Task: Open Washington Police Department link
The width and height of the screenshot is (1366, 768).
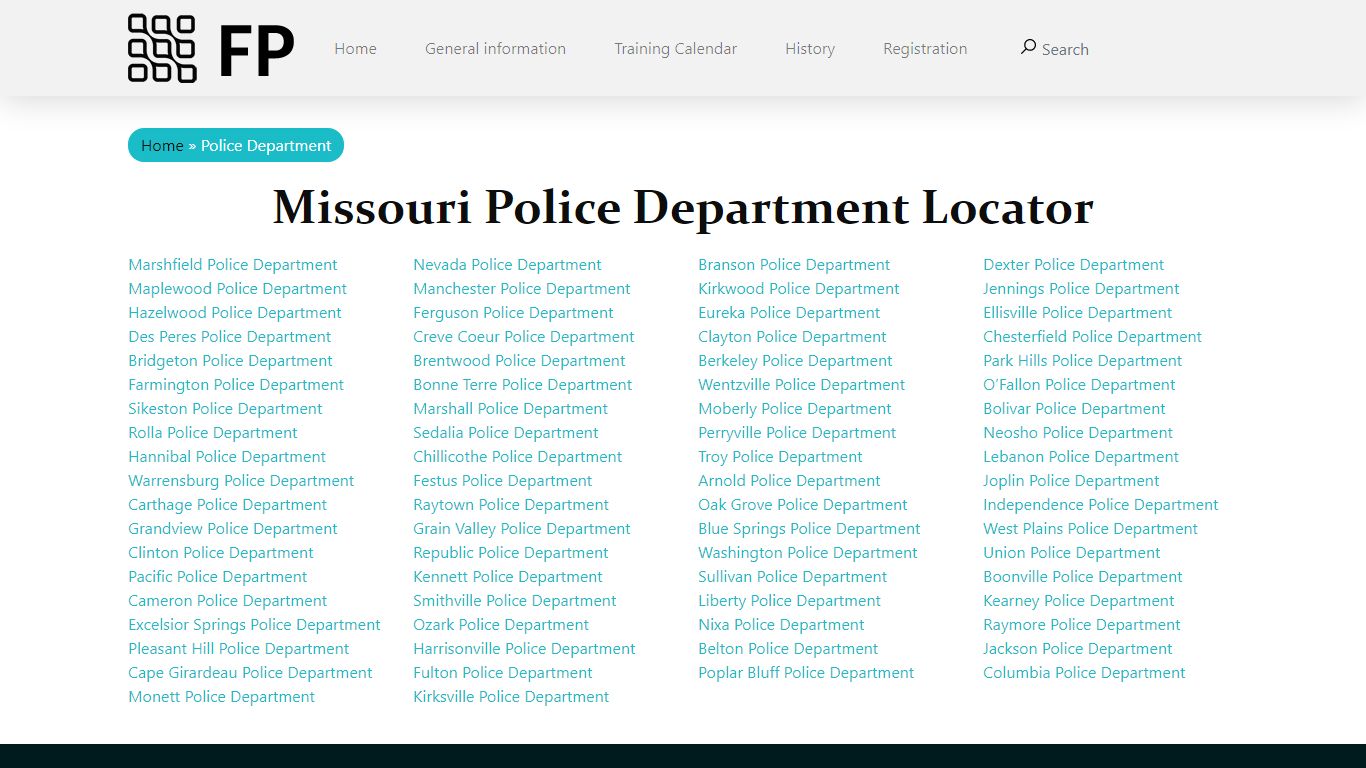Action: [x=807, y=553]
